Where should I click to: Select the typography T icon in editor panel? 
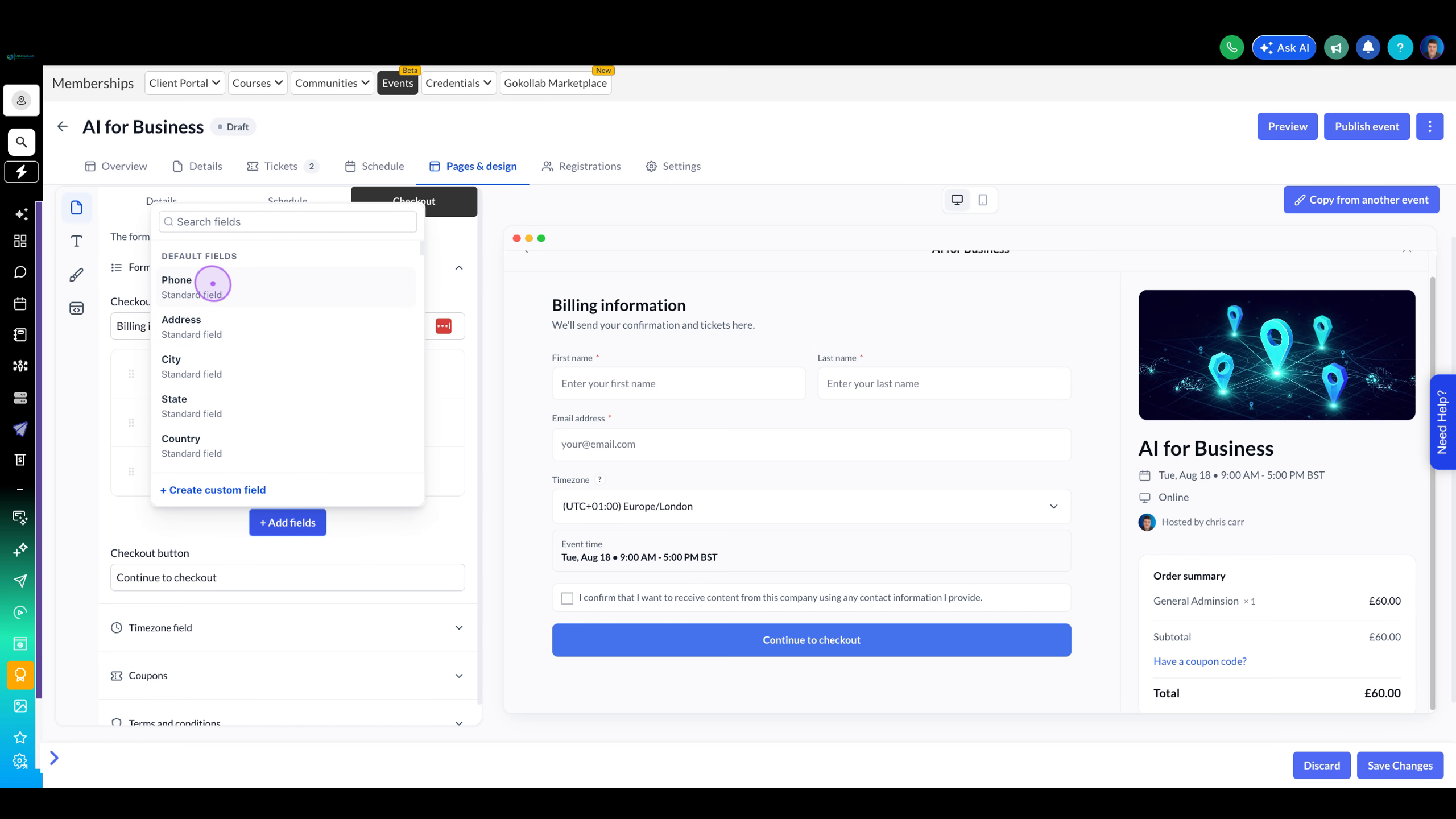pyautogui.click(x=77, y=241)
